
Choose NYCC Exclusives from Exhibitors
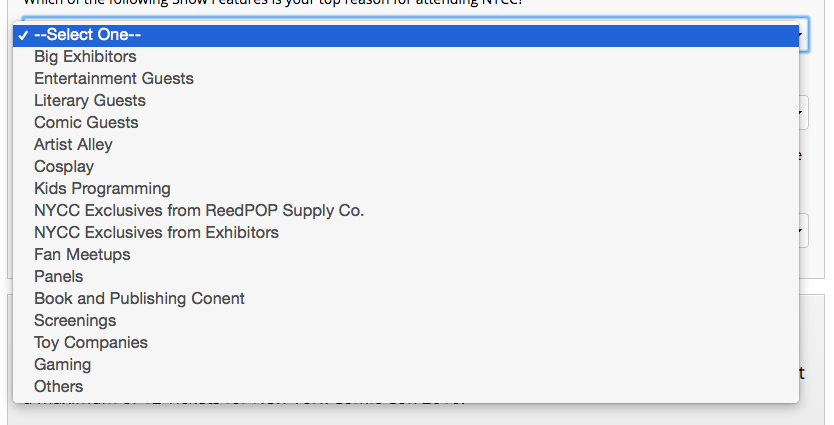click(406, 232)
